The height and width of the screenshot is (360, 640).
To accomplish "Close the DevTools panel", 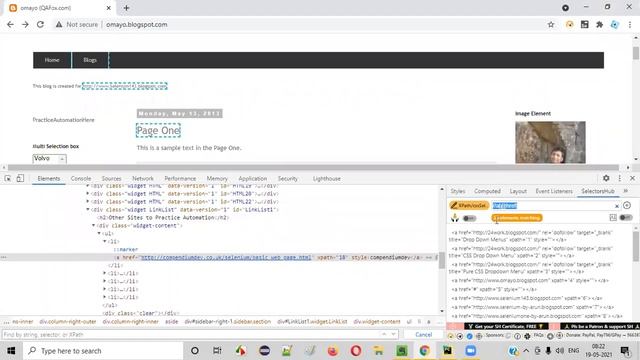I will [632, 178].
